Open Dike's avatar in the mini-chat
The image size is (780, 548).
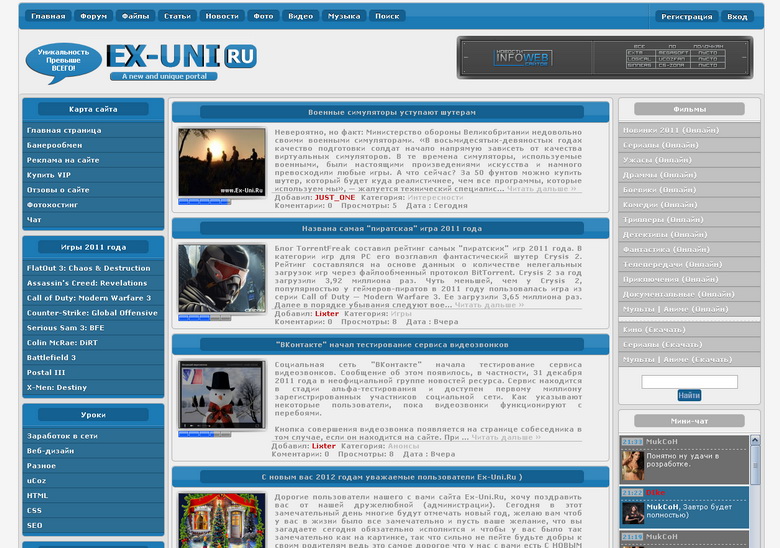pyautogui.click(x=633, y=514)
